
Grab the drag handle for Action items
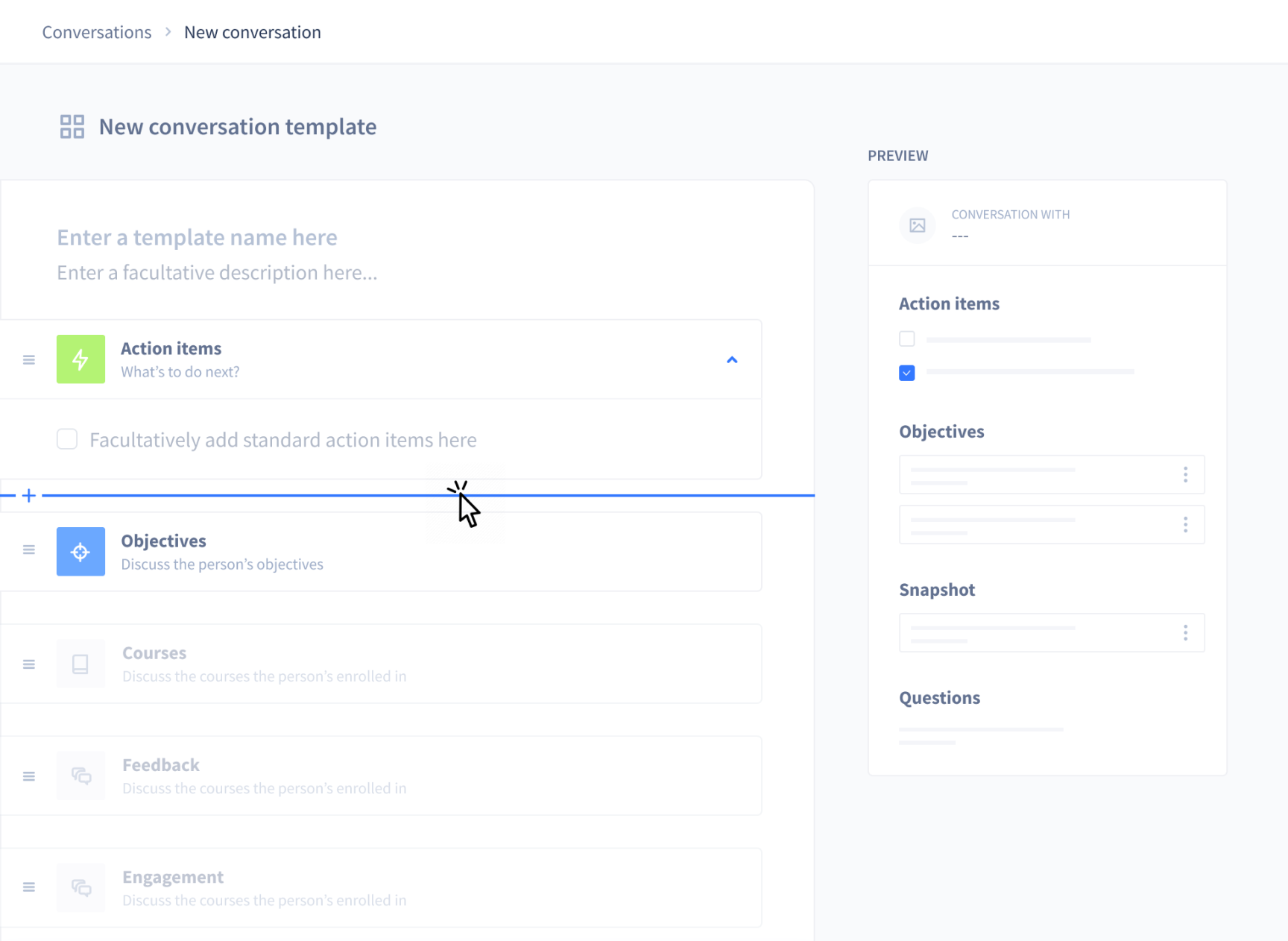click(29, 360)
